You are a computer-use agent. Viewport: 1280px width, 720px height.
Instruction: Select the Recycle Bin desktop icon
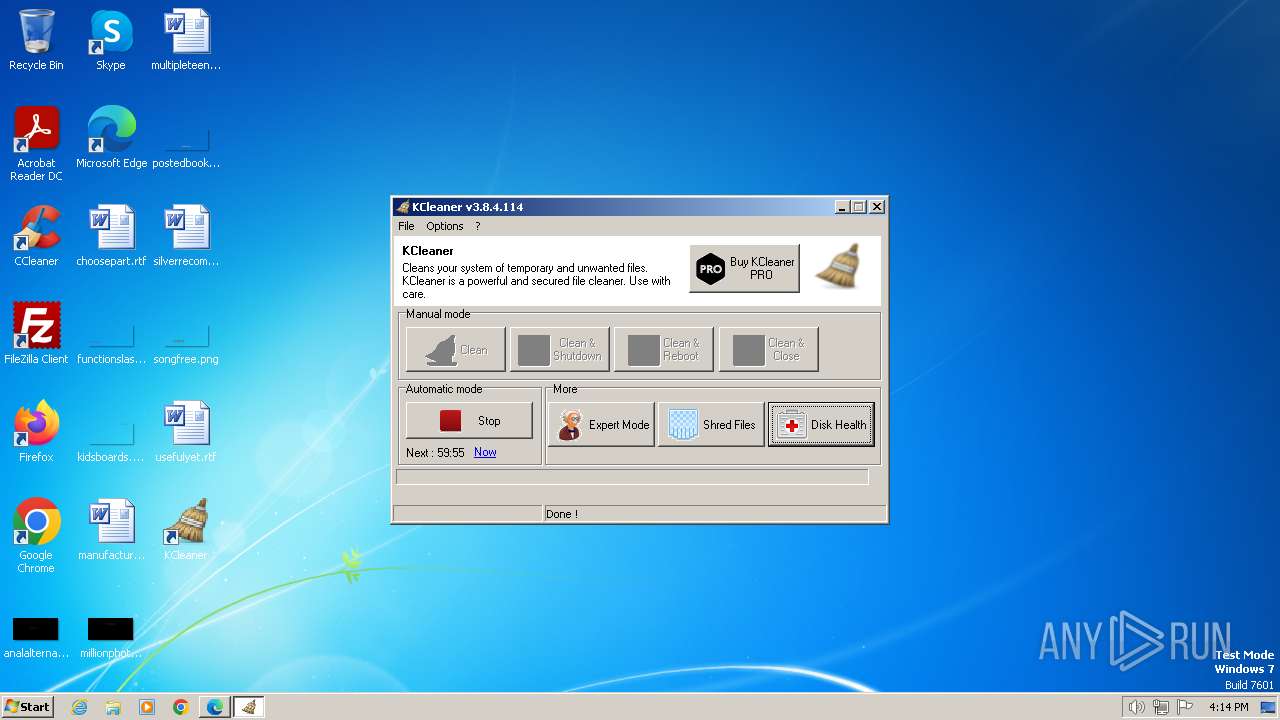point(36,40)
